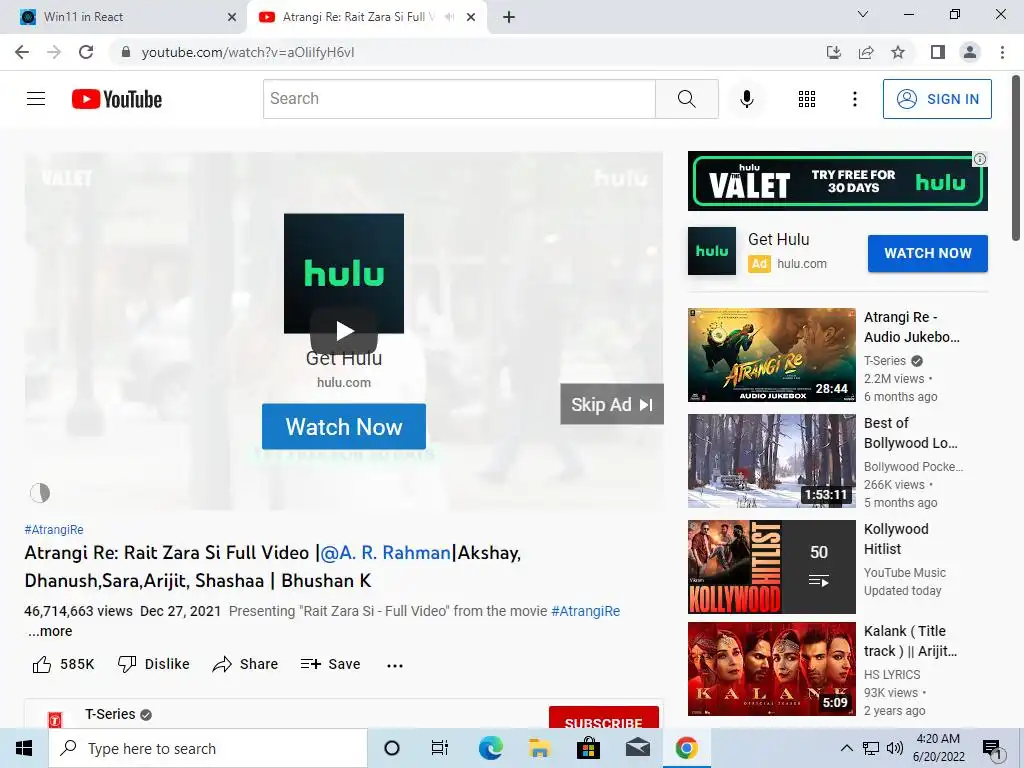Mute the tab's audio speaker icon
The width and height of the screenshot is (1024, 768).
pyautogui.click(x=449, y=17)
